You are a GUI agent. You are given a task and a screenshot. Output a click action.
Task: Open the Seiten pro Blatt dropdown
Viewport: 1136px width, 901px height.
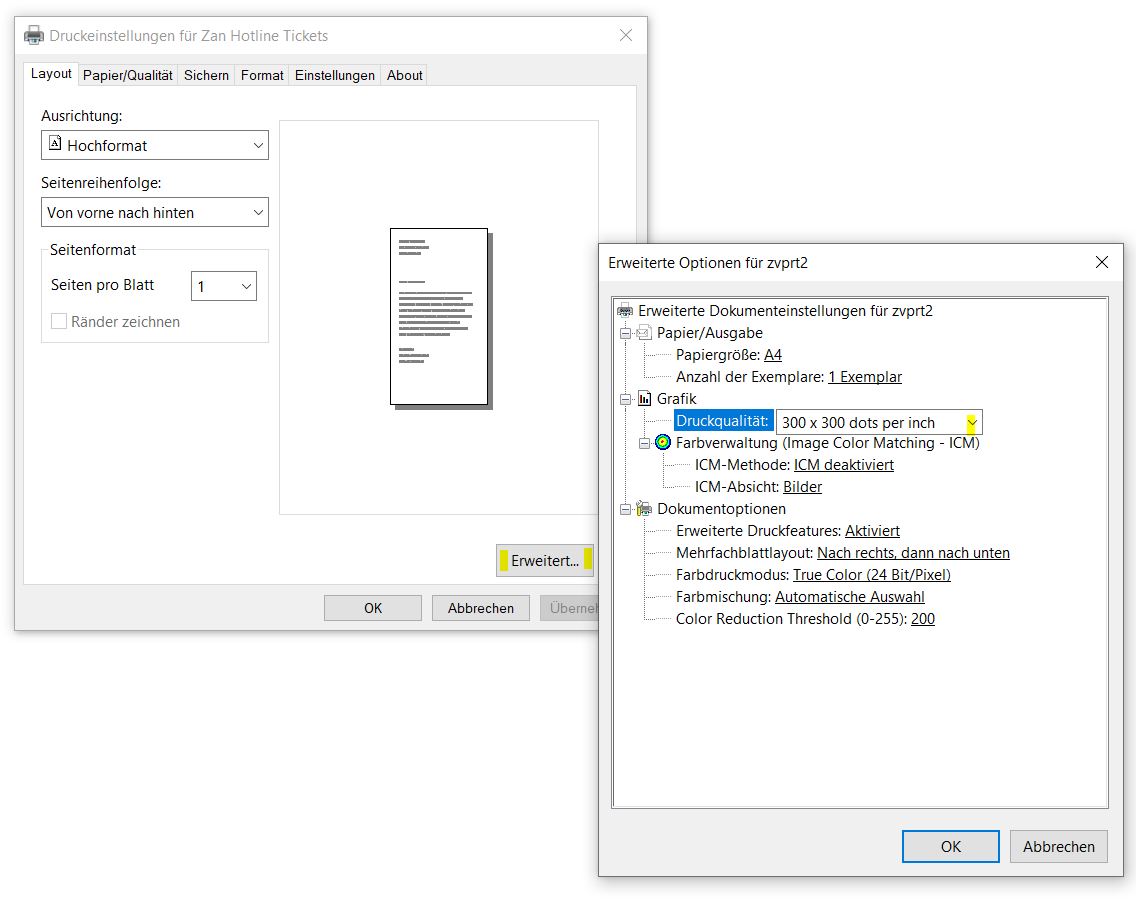tap(224, 286)
